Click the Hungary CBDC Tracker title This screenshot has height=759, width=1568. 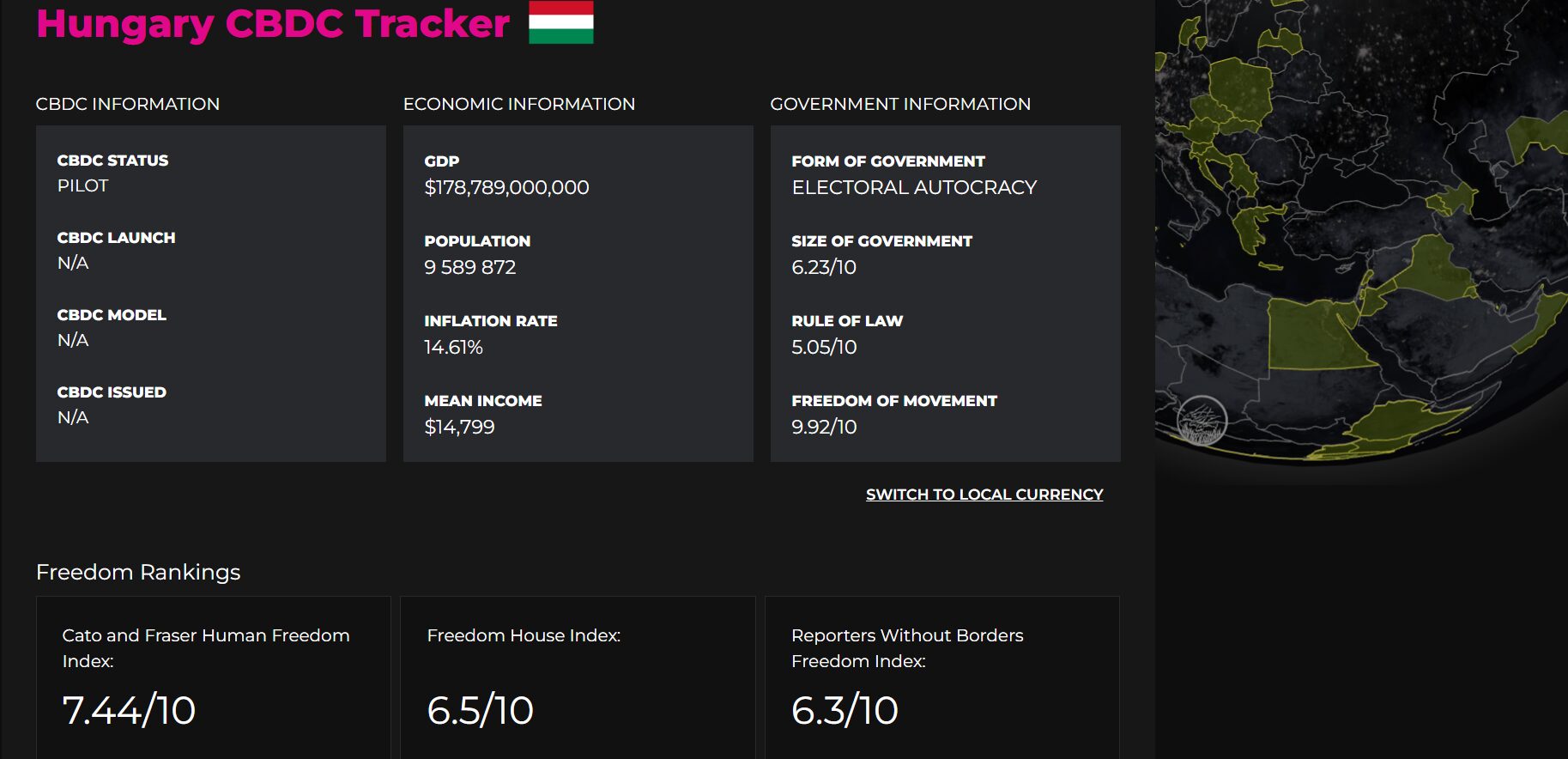pyautogui.click(x=273, y=23)
